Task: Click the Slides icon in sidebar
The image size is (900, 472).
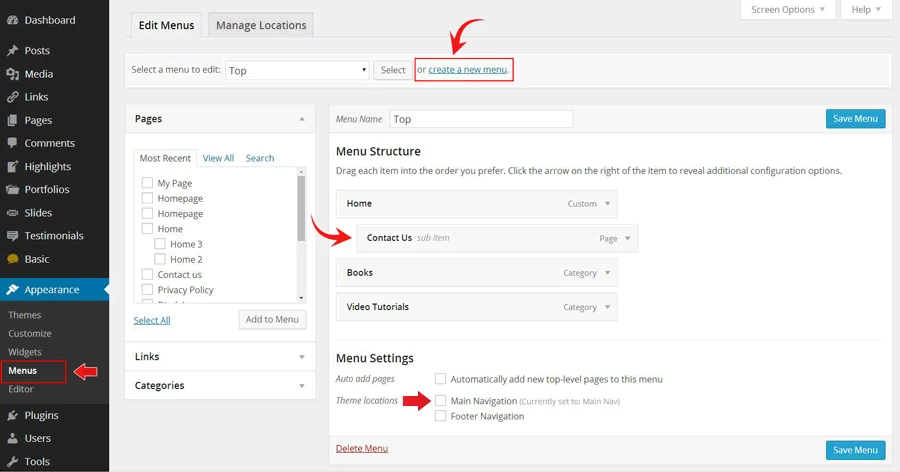Action: point(12,213)
